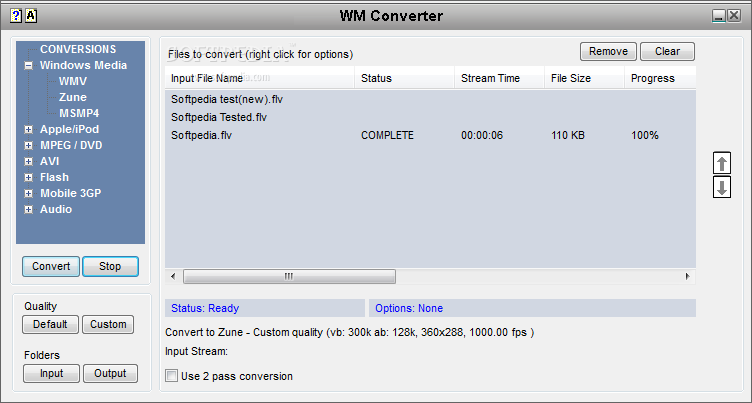Expand the MPEG / DVD tree node
Screen dimensions: 752x403
tap(29, 145)
